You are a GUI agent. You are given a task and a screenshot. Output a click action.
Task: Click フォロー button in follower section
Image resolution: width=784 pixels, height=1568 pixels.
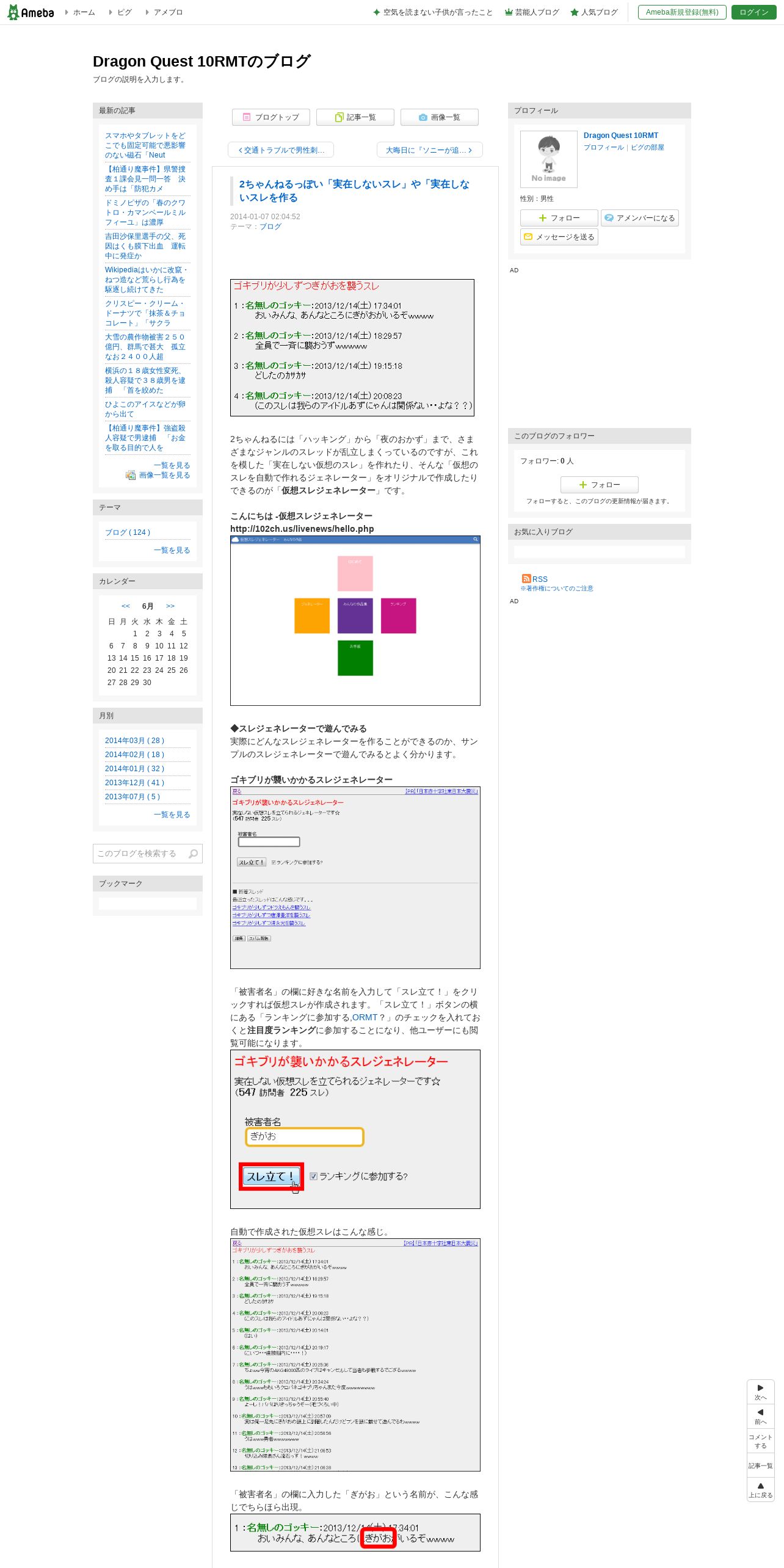point(600,485)
